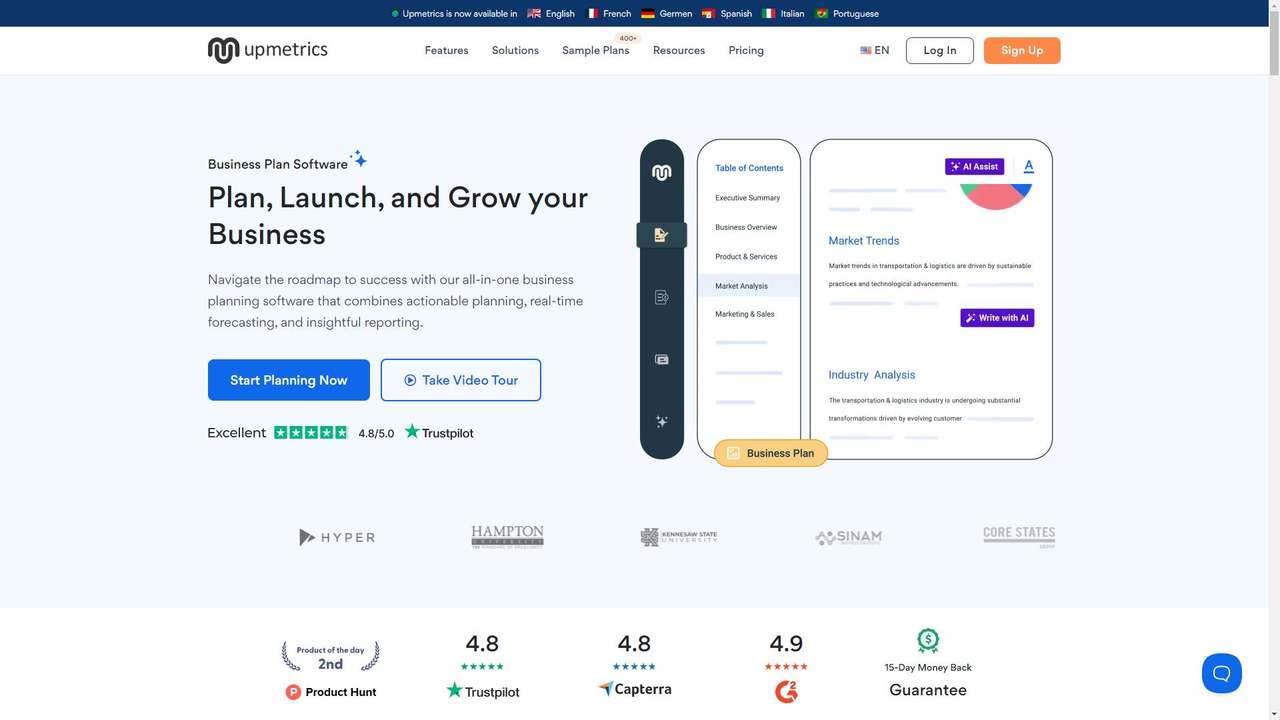Click the Business Plan yellow badge

(771, 453)
